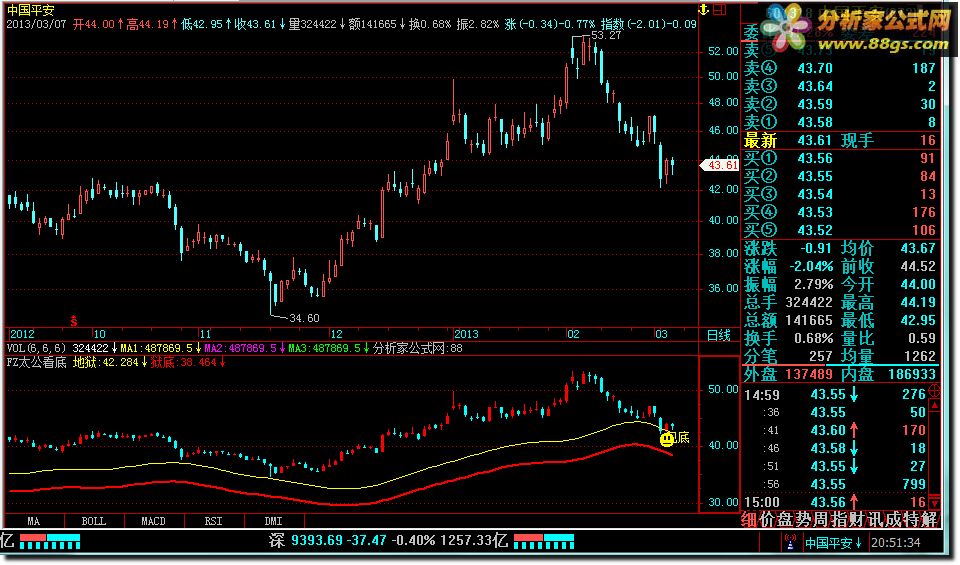Switch to the DMI indicator tab
The height and width of the screenshot is (565, 960).
click(274, 522)
